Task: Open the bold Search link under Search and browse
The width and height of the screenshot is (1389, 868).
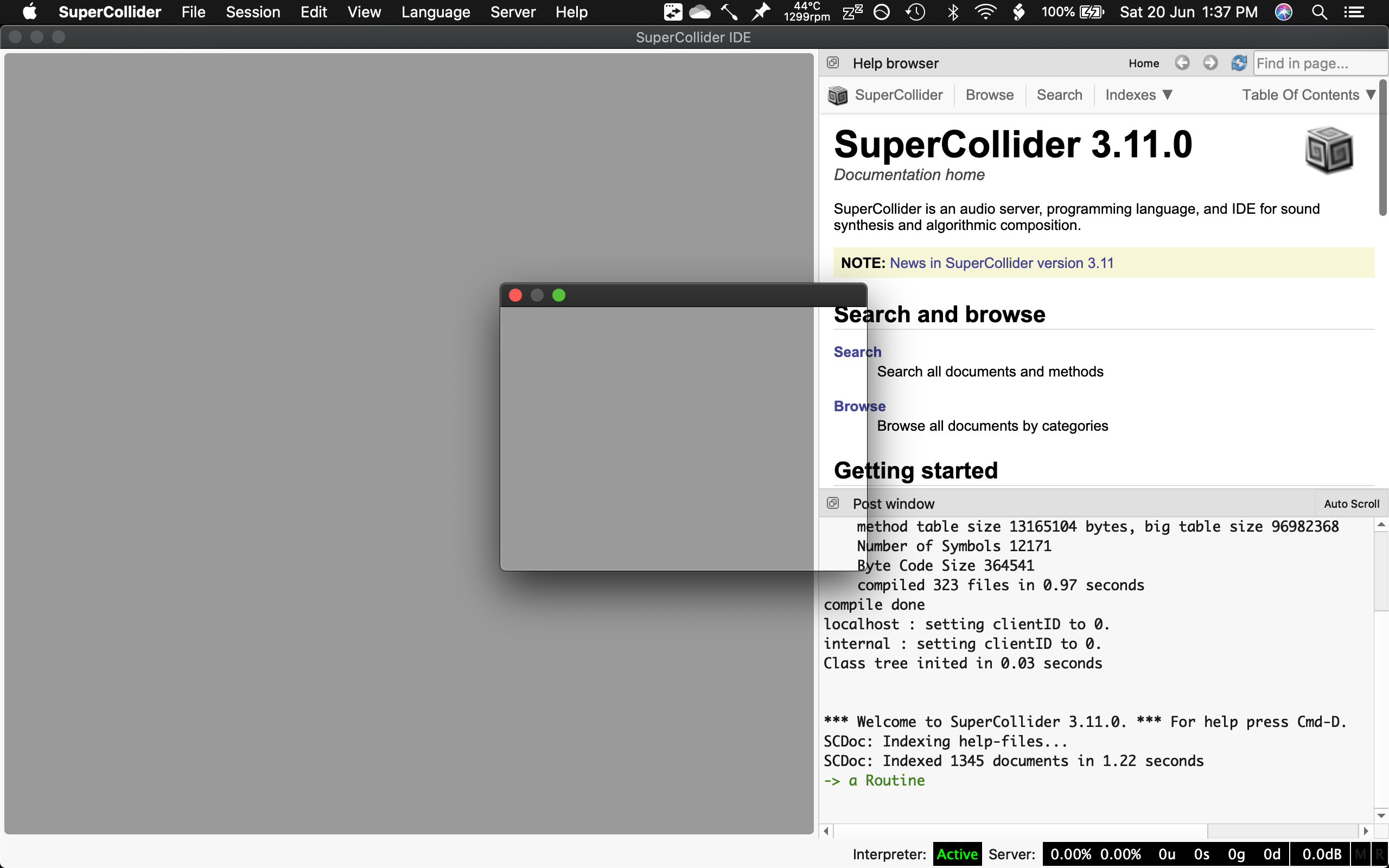Action: tap(857, 352)
